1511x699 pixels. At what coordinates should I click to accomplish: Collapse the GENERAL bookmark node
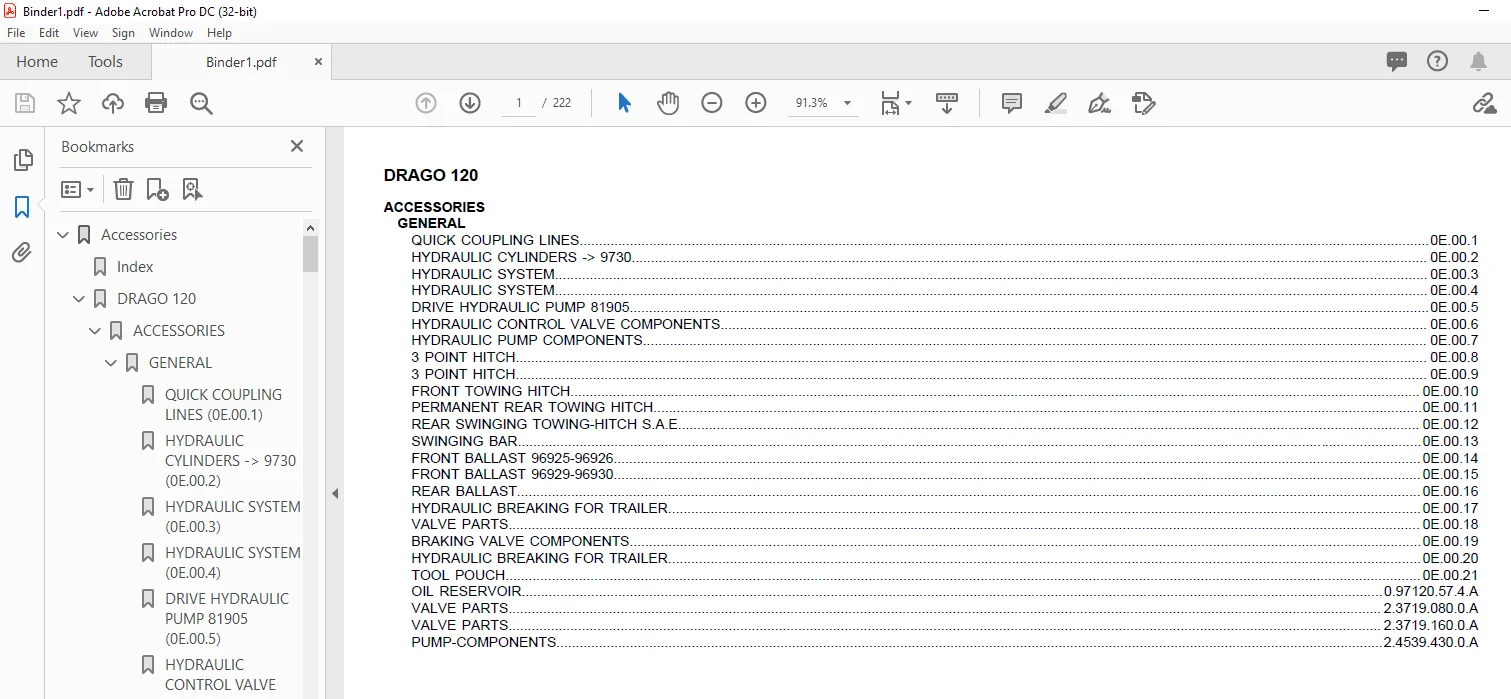pos(111,363)
